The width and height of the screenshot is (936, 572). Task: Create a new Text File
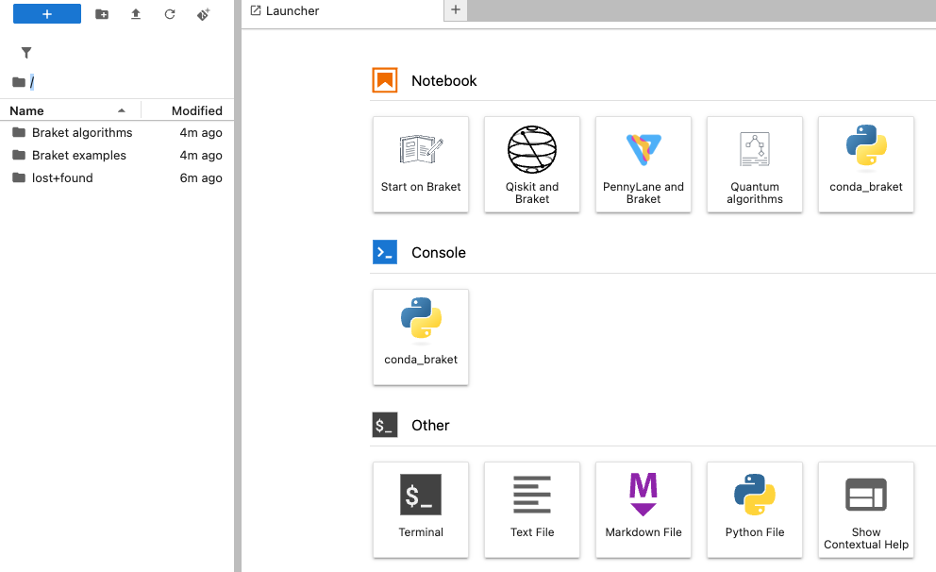(x=532, y=509)
